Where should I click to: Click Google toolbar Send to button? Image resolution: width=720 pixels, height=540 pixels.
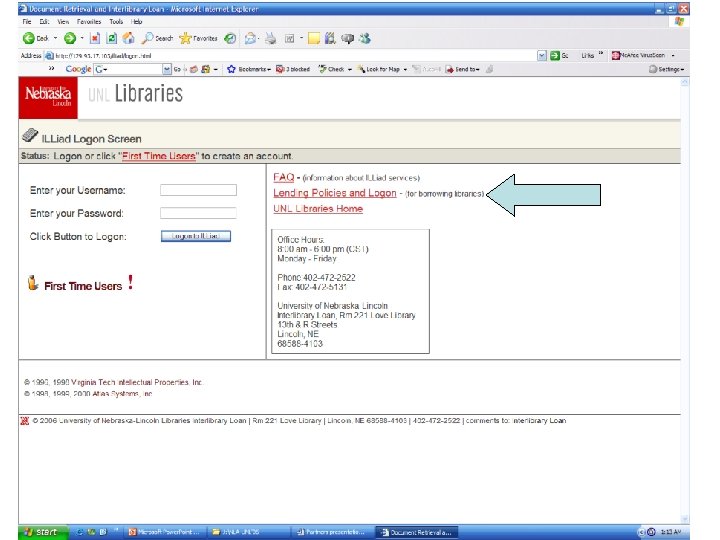tap(462, 69)
